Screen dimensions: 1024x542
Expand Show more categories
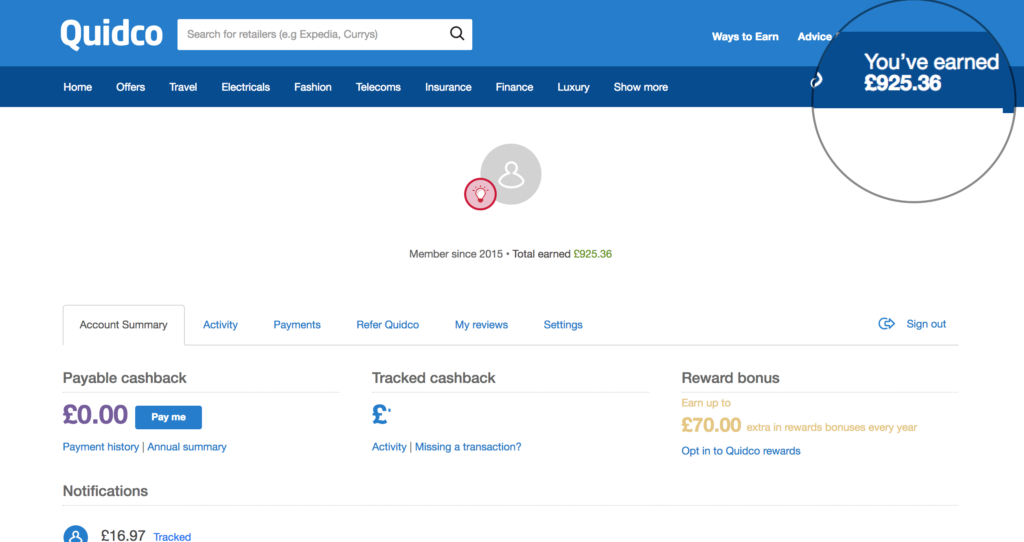click(641, 87)
